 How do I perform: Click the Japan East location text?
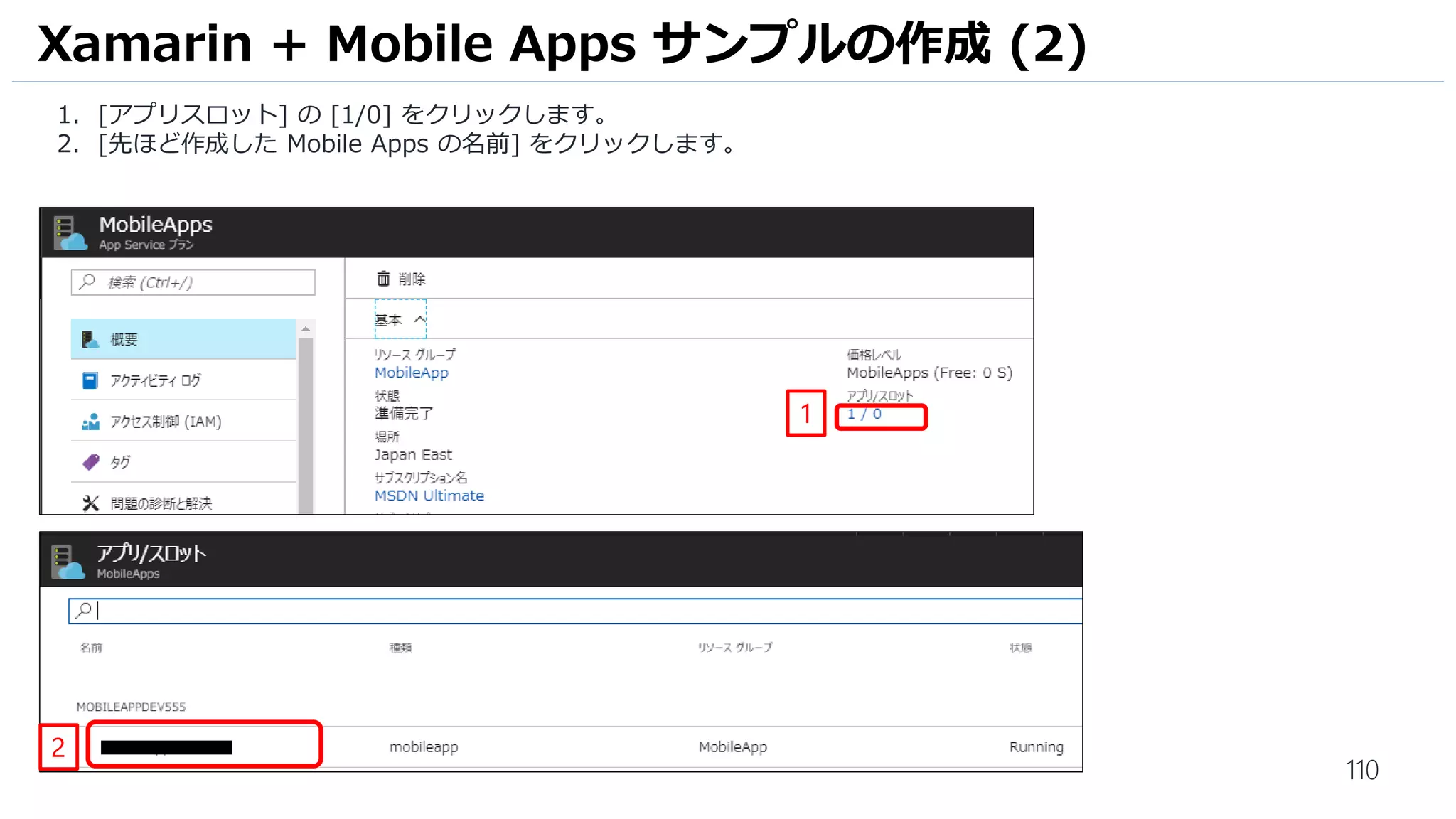pyautogui.click(x=413, y=455)
